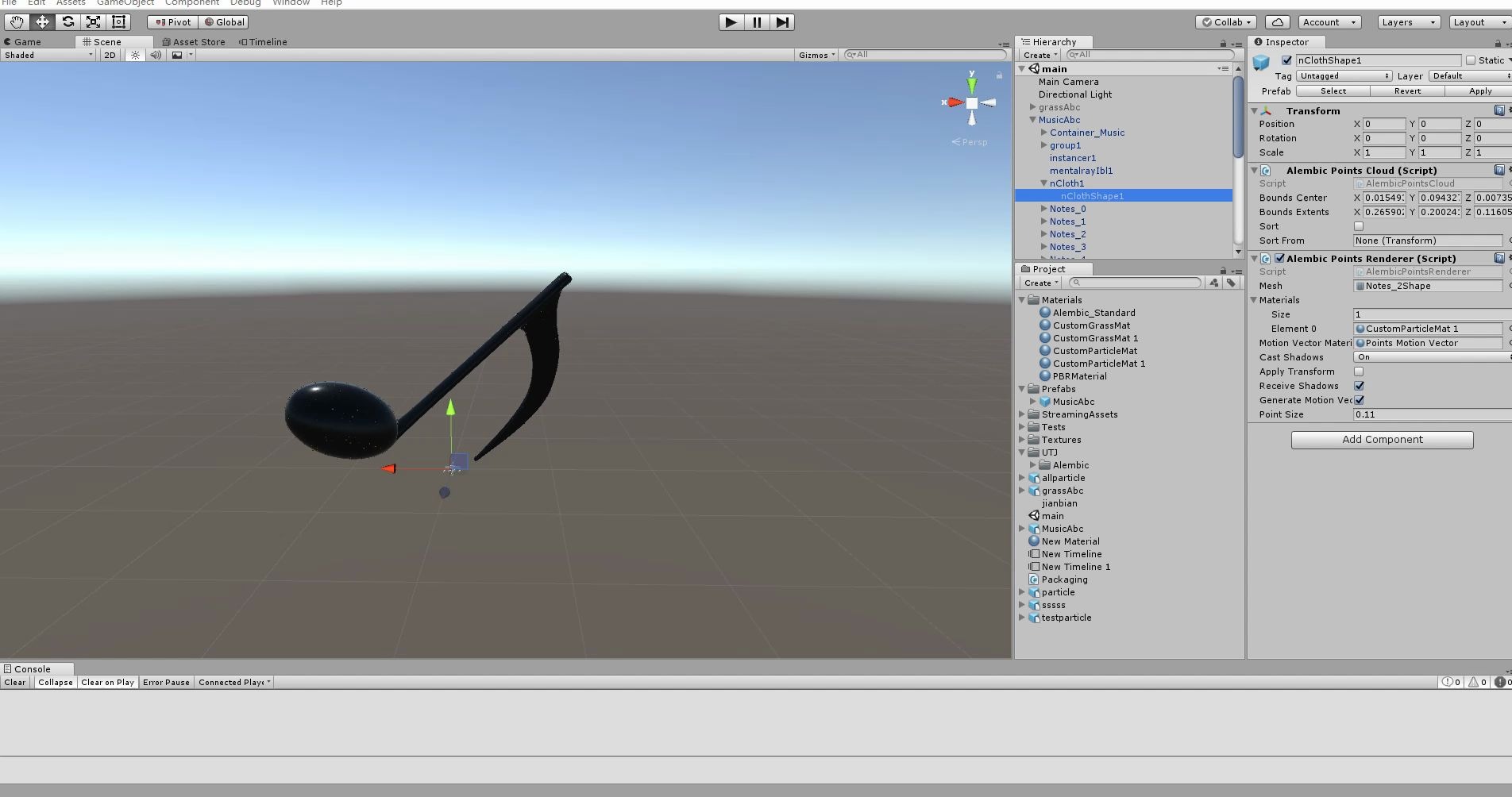Toggle audio in the Scene view bar

(x=156, y=55)
